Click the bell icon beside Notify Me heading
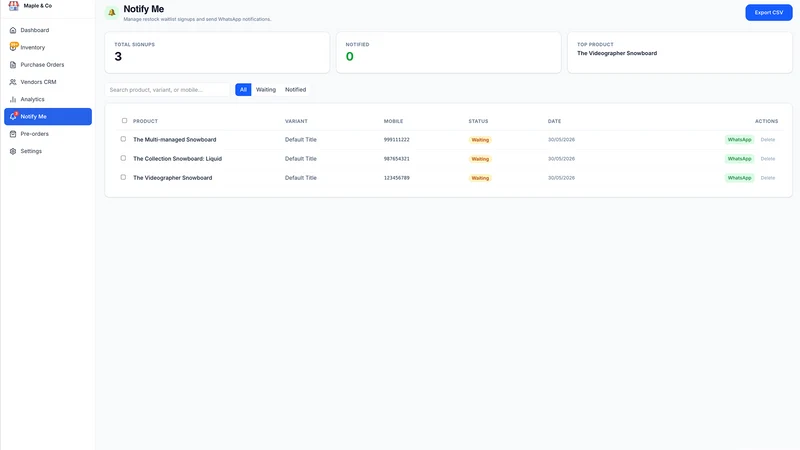The width and height of the screenshot is (800, 450). pyautogui.click(x=112, y=13)
